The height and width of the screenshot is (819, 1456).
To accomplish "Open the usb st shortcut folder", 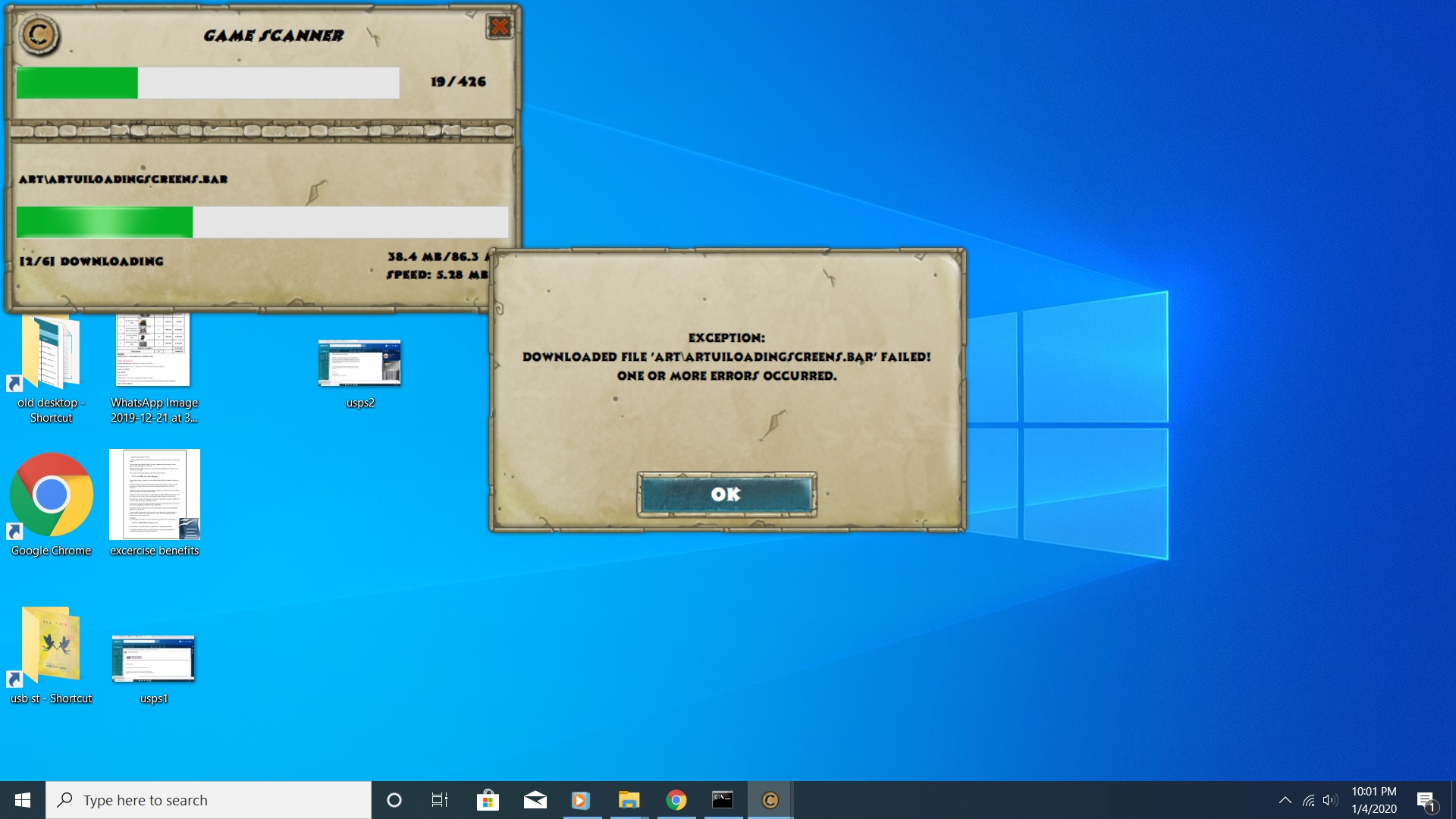I will coord(51,646).
